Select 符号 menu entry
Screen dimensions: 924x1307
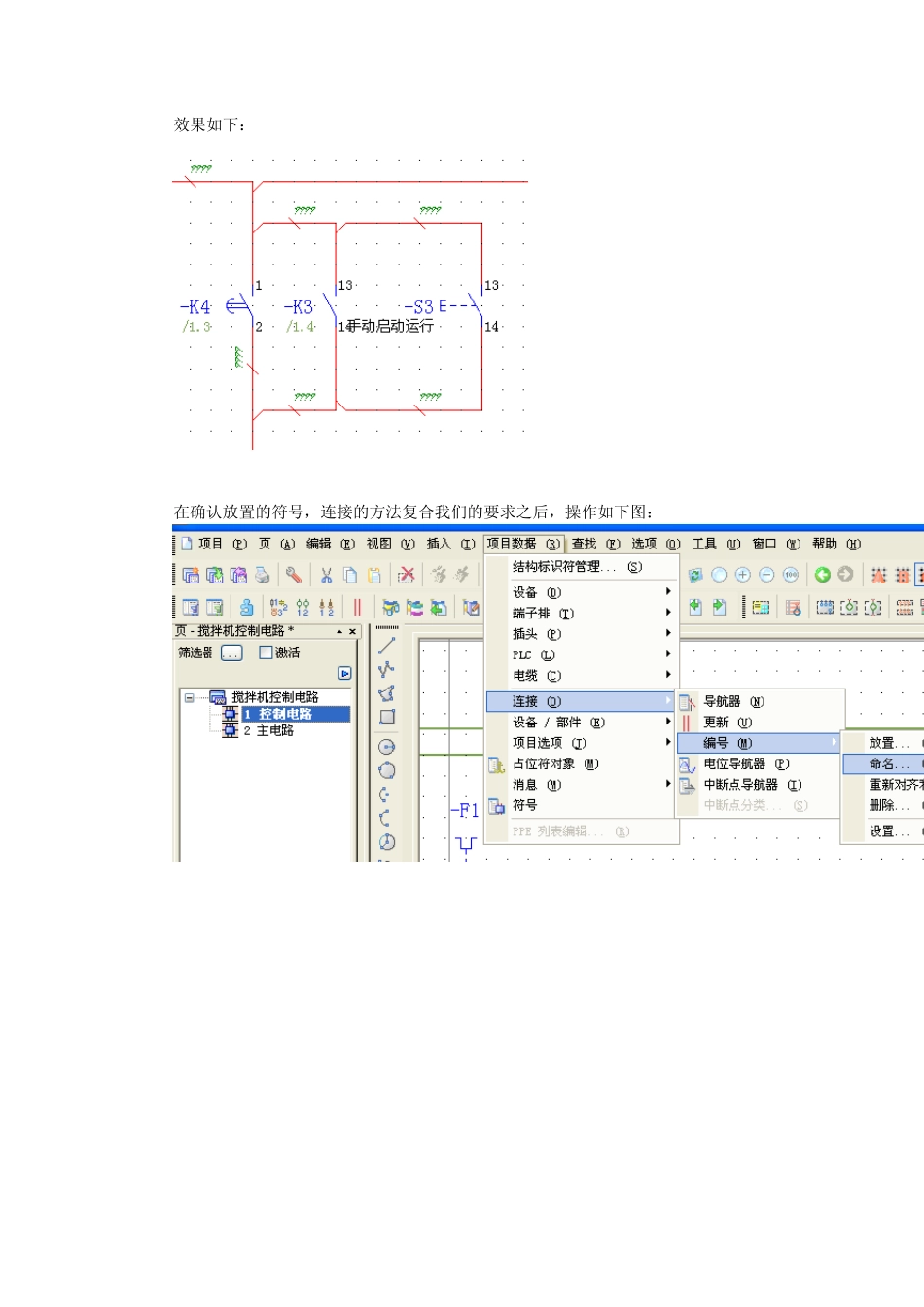click(582, 805)
